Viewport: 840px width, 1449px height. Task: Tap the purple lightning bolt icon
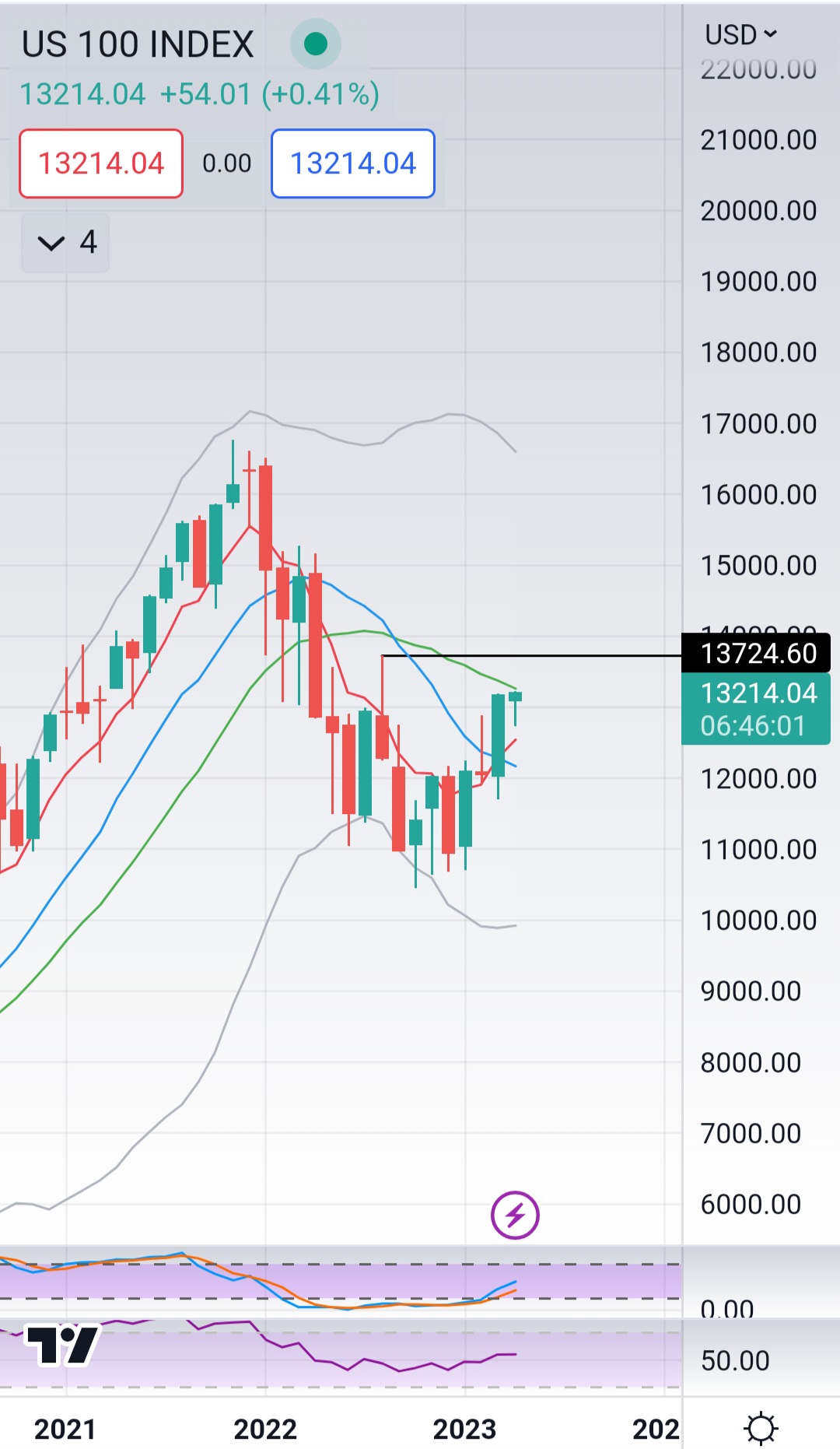tap(515, 1215)
